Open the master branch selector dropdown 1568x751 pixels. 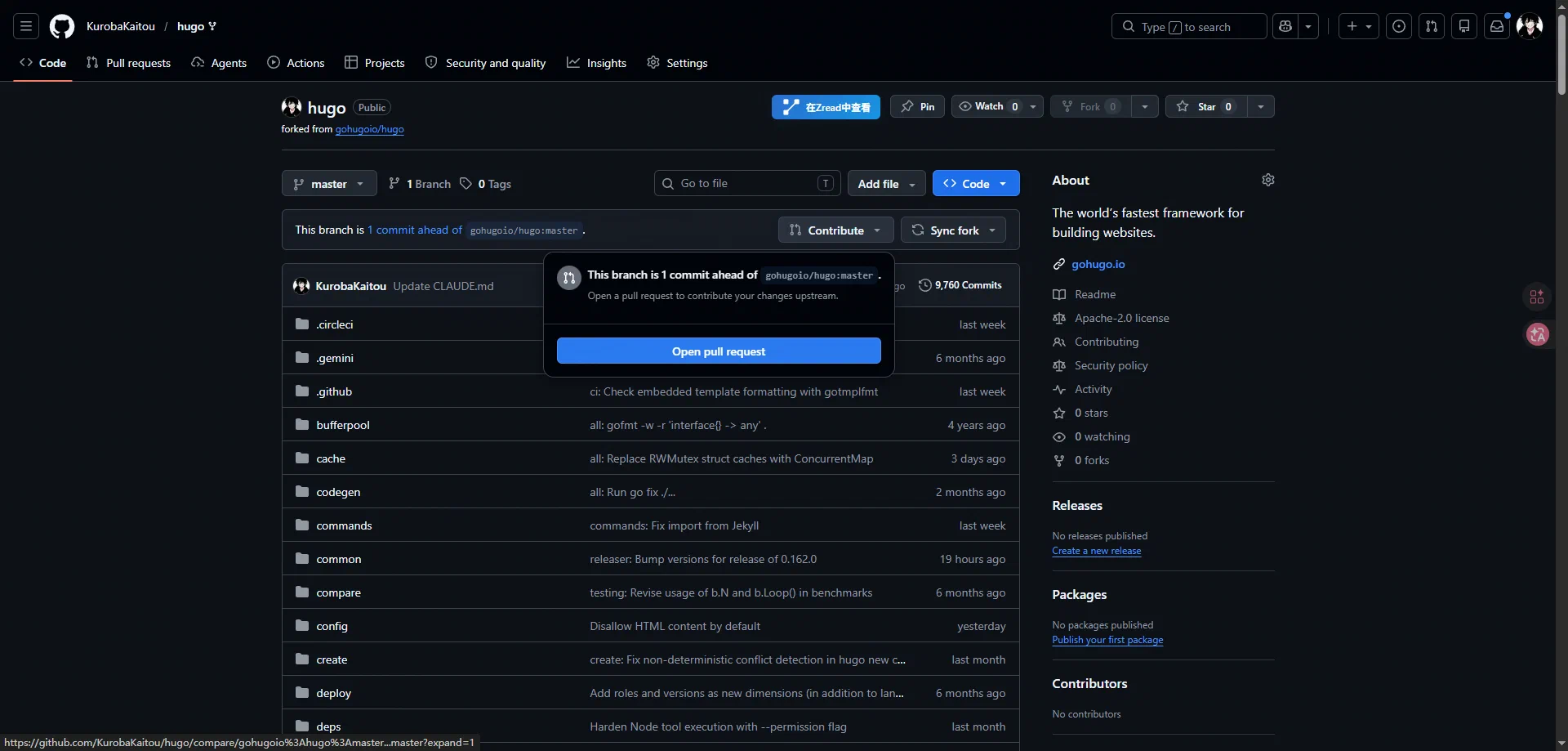point(329,184)
